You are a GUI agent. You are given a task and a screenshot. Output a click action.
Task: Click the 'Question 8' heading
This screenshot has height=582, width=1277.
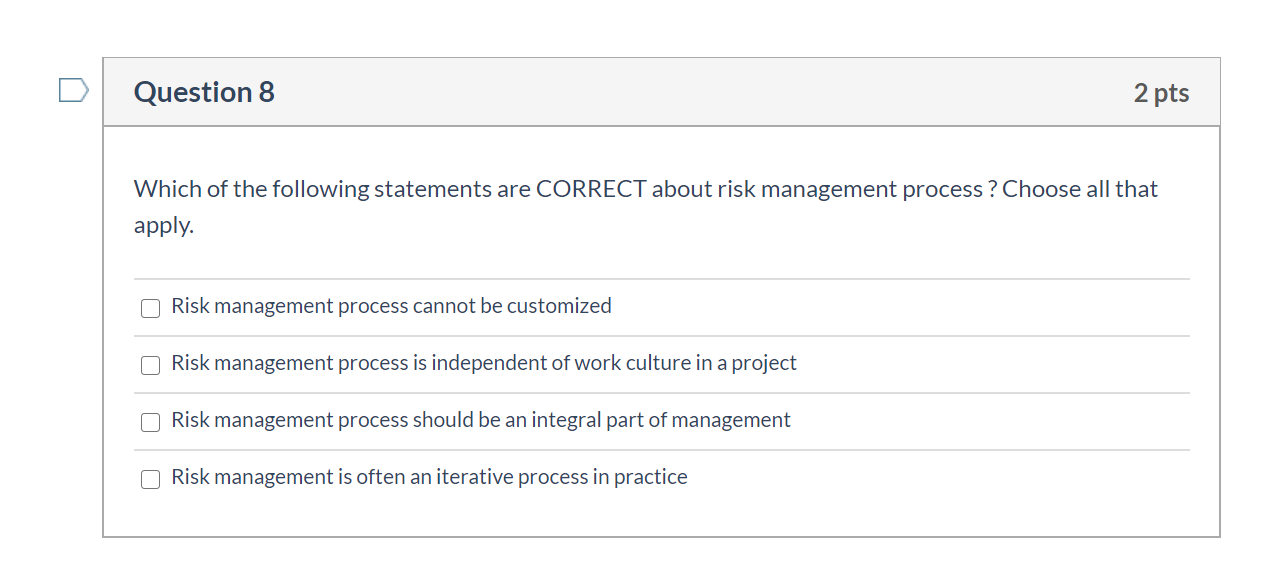pos(204,92)
